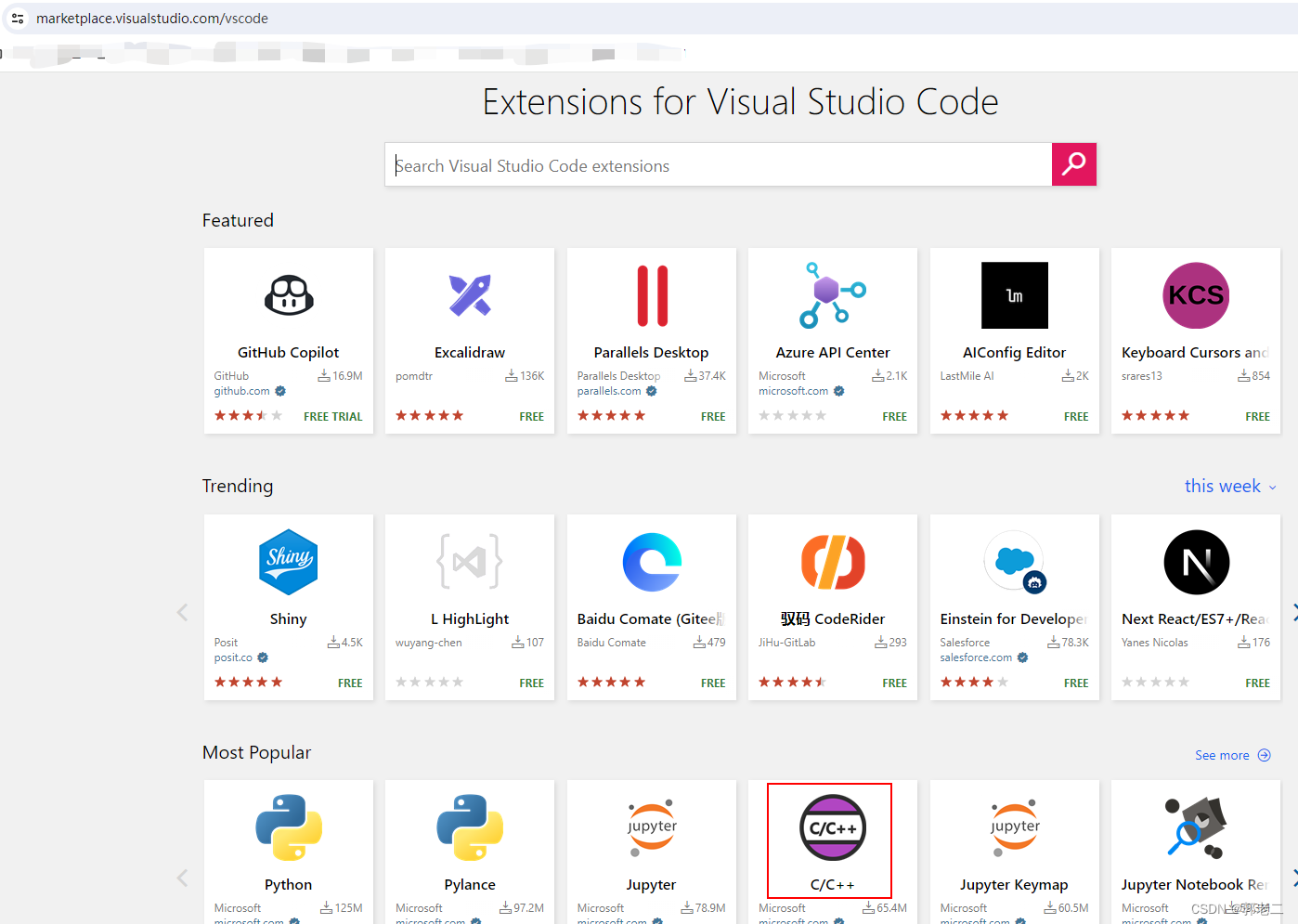Click the Jupyter extension logo
The image size is (1298, 924).
tap(652, 827)
